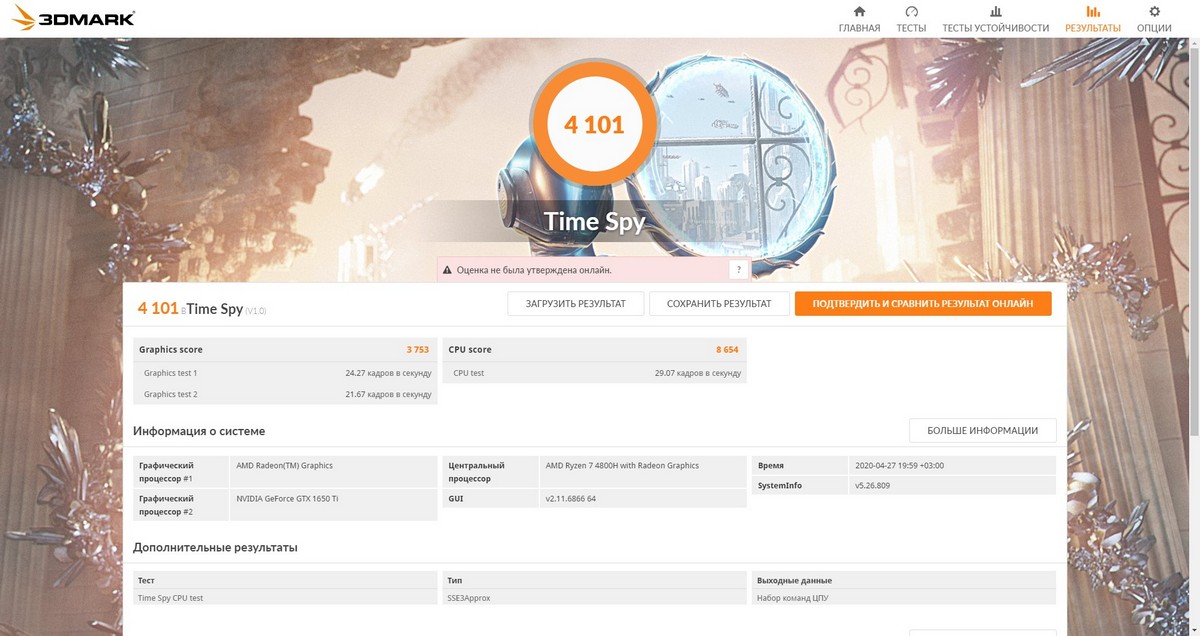Click the Graphics score value 3 753

point(417,350)
